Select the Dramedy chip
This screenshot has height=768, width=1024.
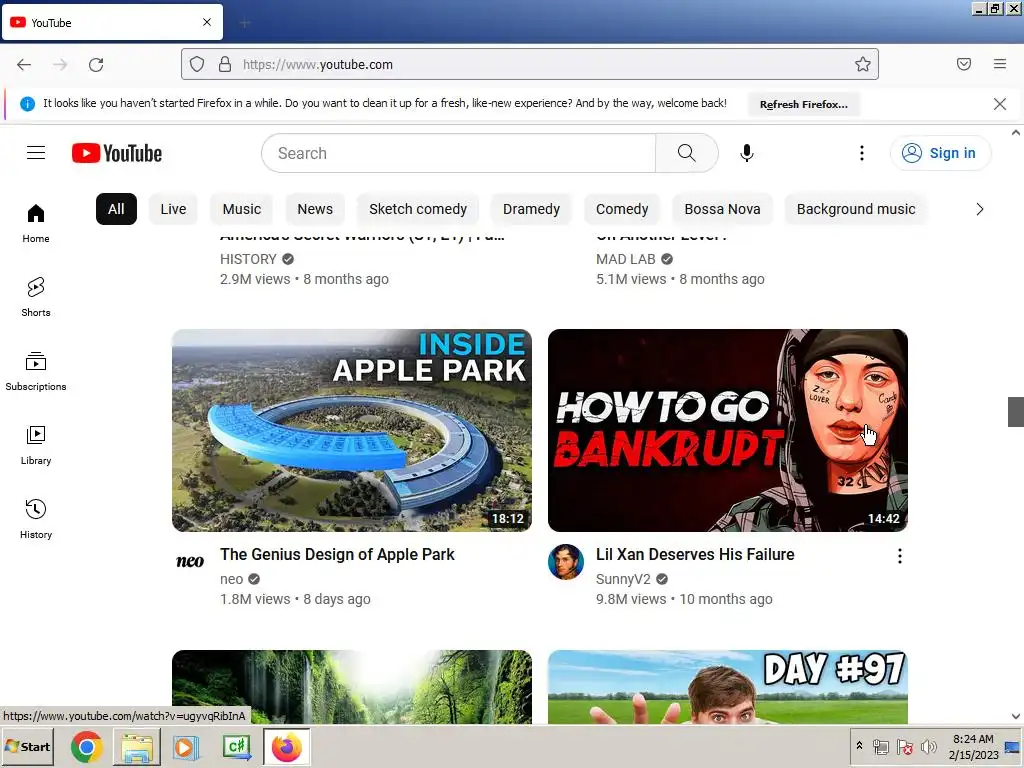coord(531,209)
